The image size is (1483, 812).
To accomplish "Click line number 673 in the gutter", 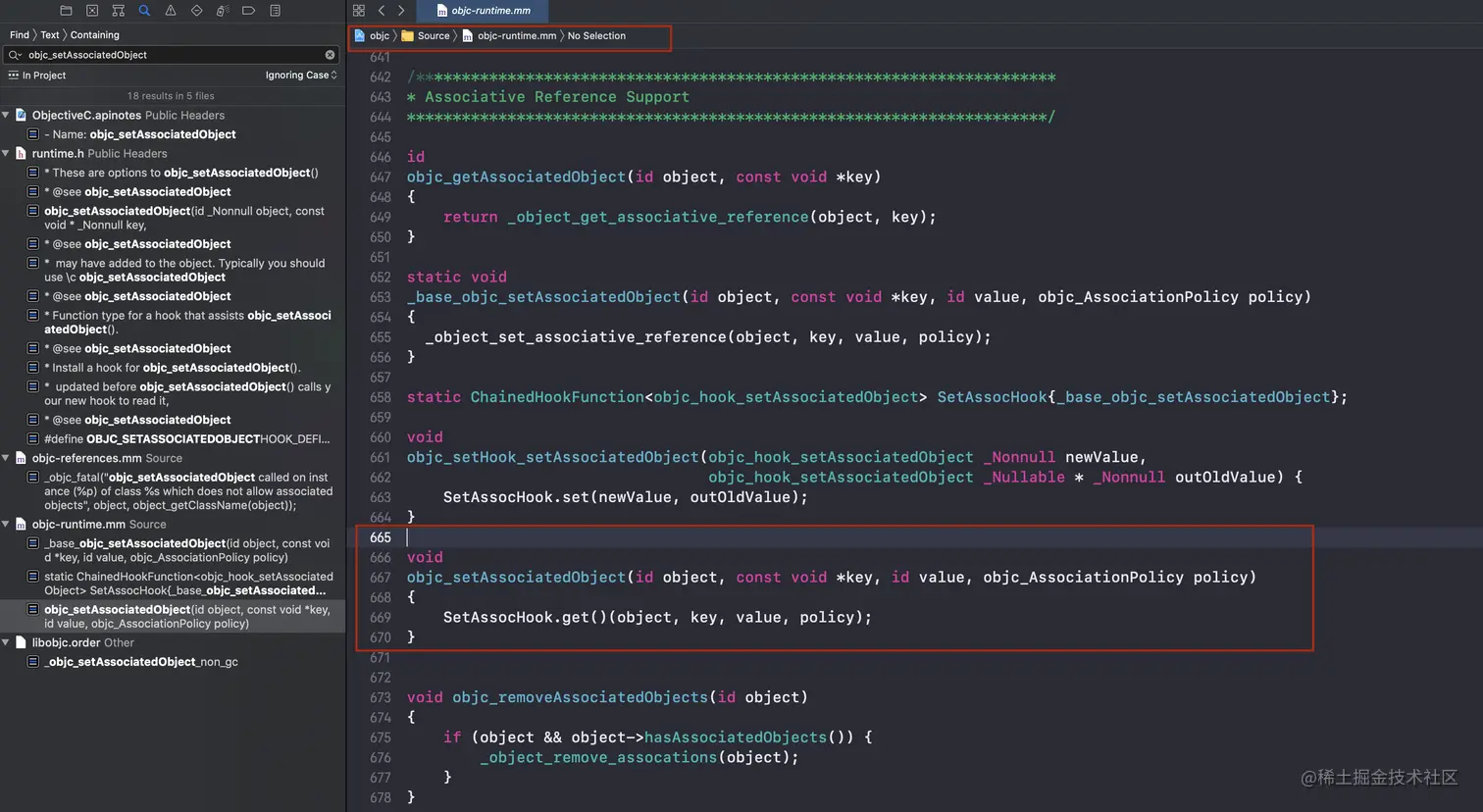I will (381, 697).
